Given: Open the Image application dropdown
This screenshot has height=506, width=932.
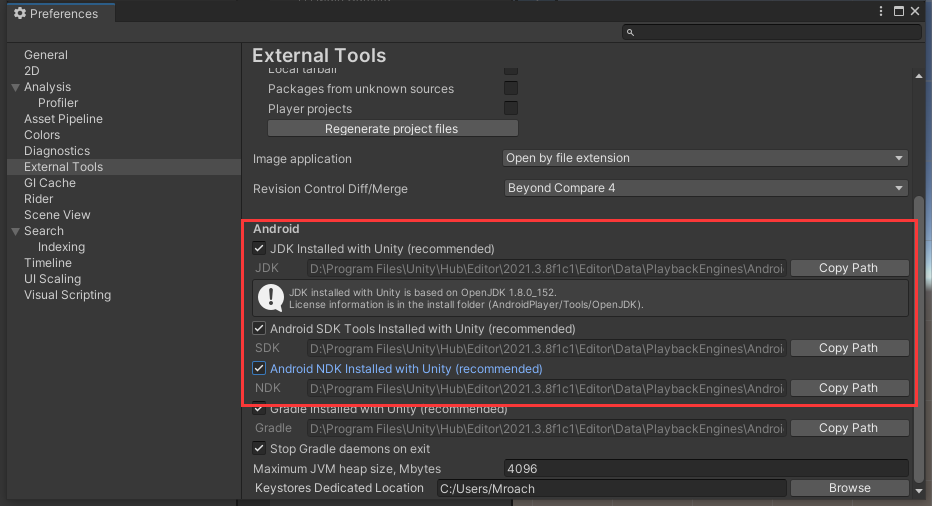Looking at the screenshot, I should coord(706,158).
